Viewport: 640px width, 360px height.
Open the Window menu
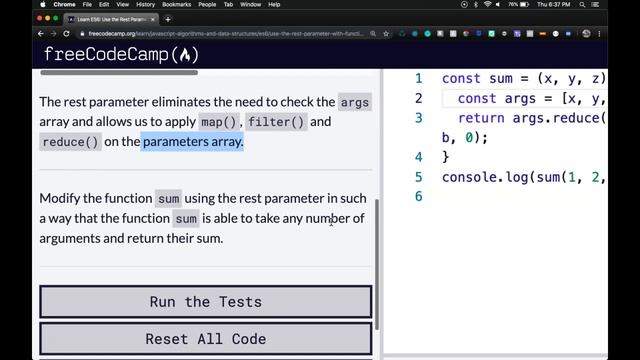click(x=250, y=4)
